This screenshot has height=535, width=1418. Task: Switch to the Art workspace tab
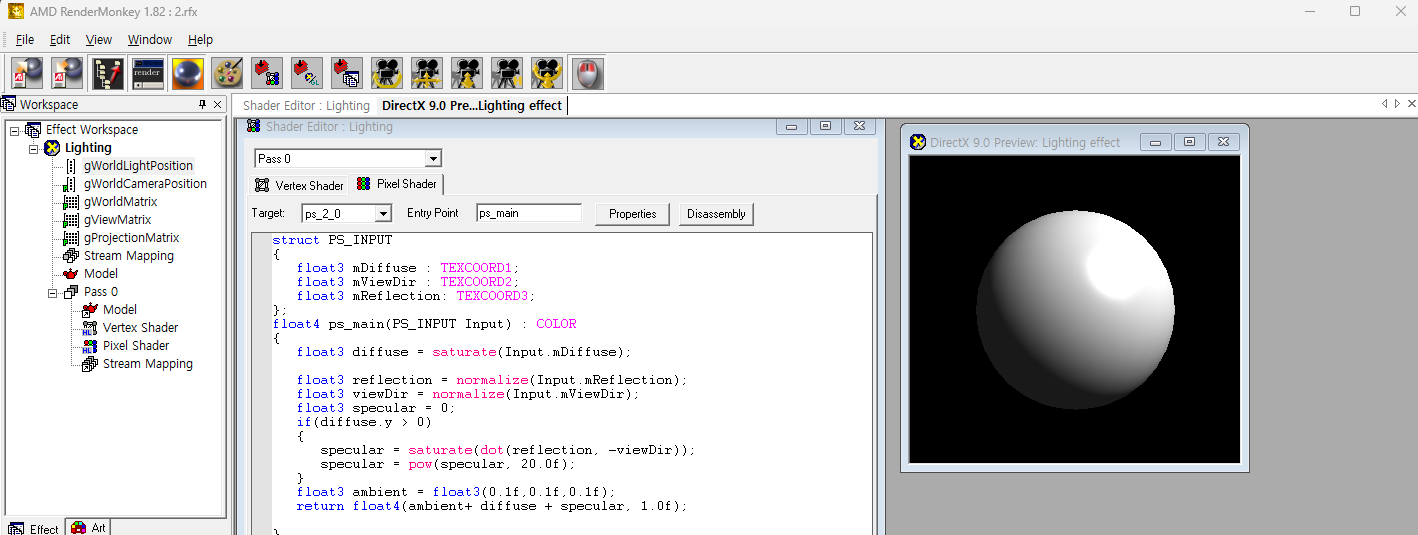tap(89, 527)
